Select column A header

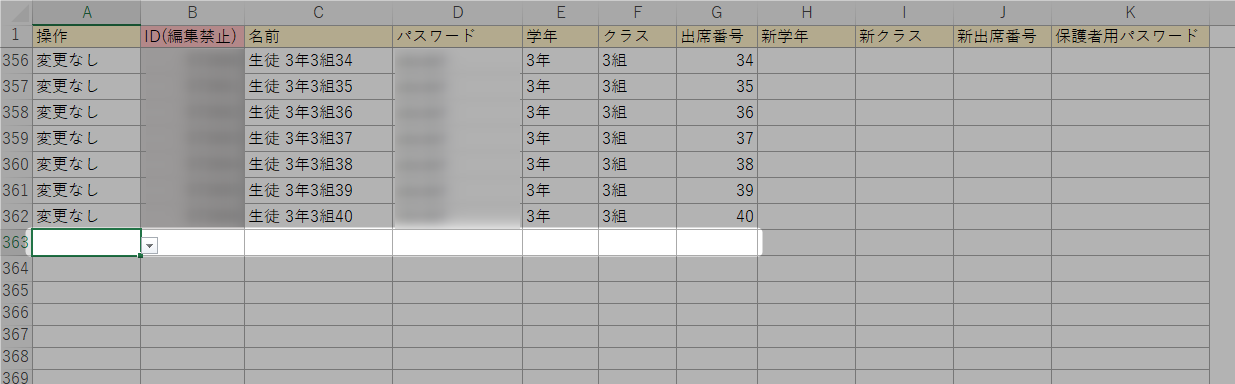pyautogui.click(x=86, y=12)
